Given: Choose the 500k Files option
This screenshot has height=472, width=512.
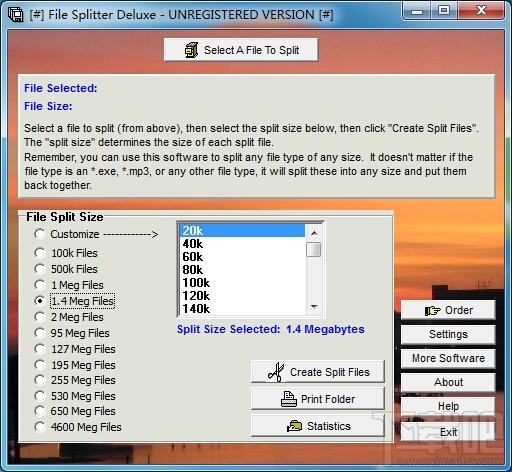Looking at the screenshot, I should [40, 269].
